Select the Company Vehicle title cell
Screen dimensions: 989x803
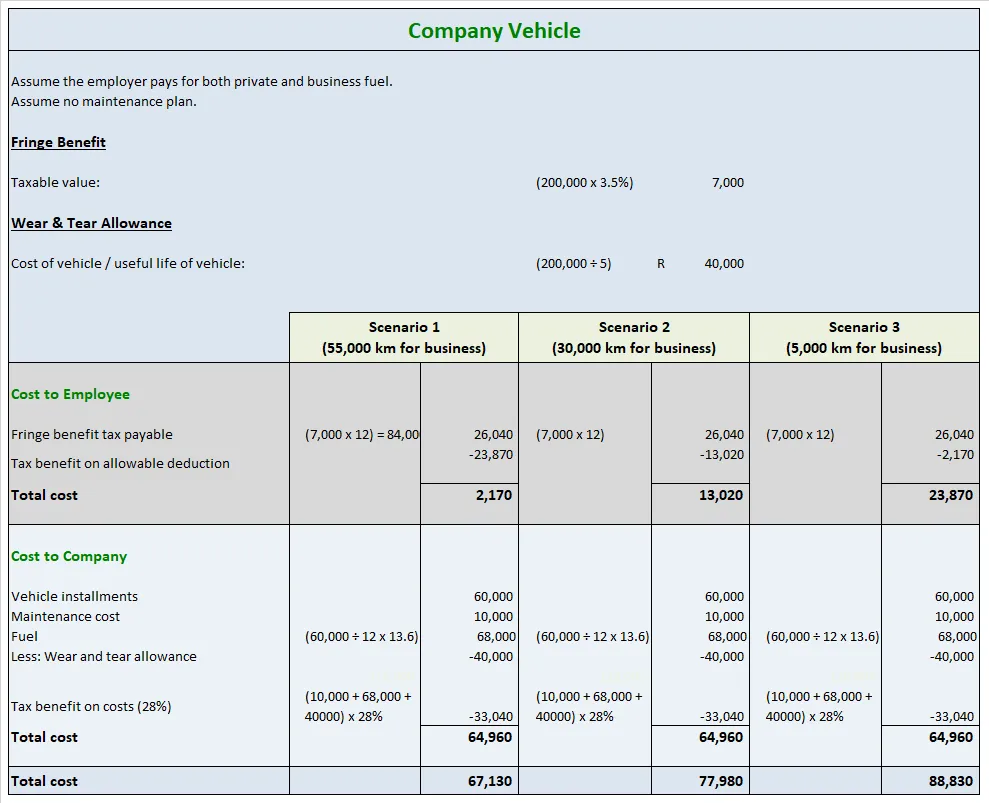tap(494, 30)
